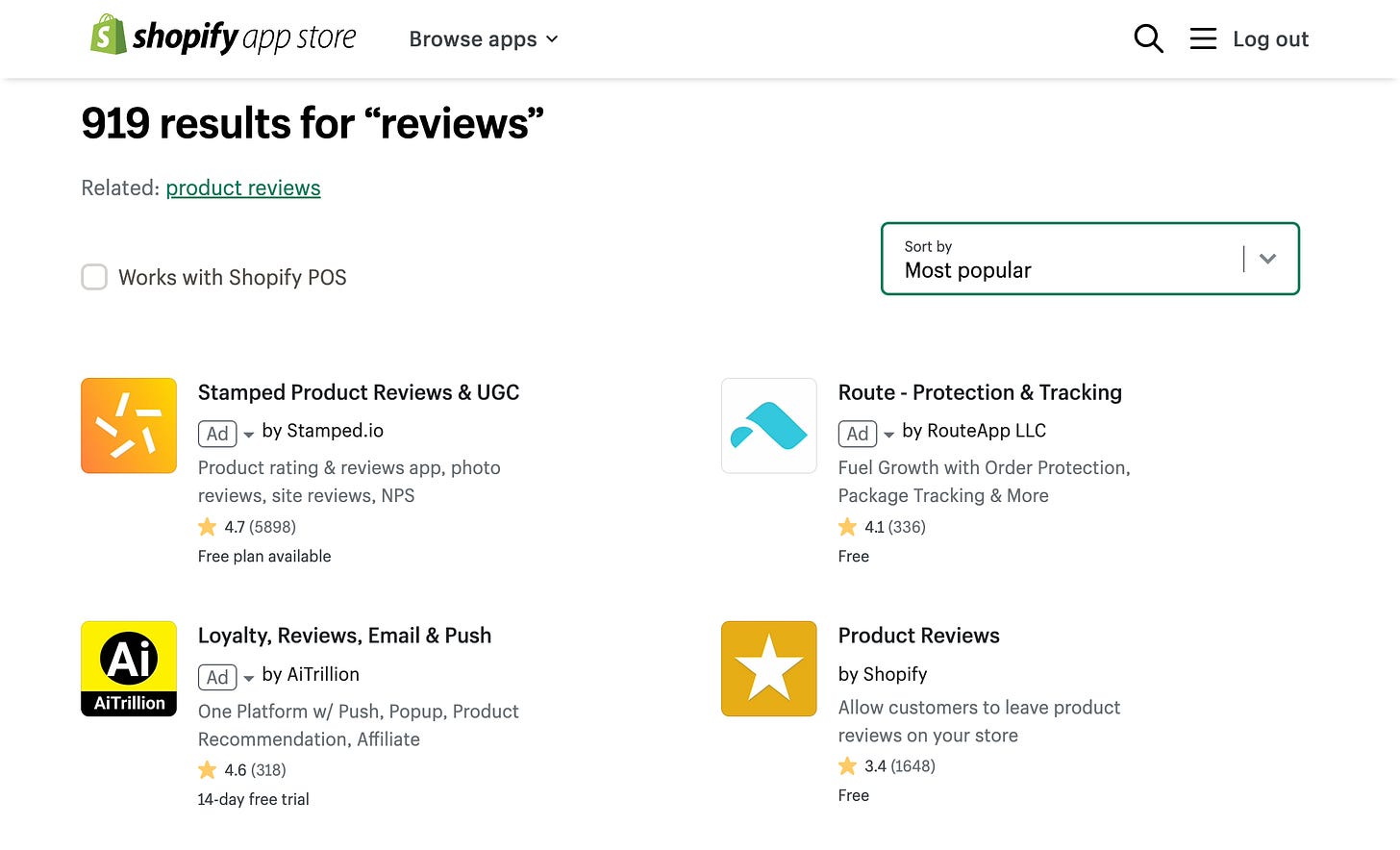This screenshot has width=1400, height=850.
Task: Open the search magnifier icon
Action: click(x=1148, y=38)
